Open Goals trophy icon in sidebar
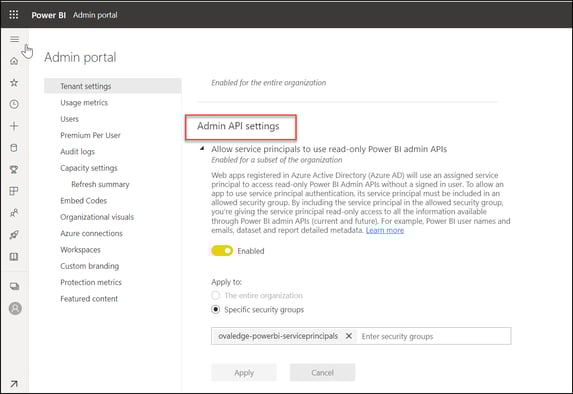573x394 pixels. [14, 170]
